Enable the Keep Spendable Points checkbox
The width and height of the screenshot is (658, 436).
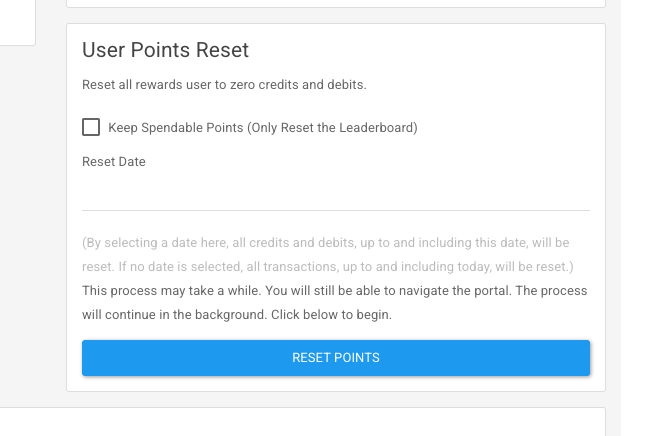pyautogui.click(x=91, y=127)
